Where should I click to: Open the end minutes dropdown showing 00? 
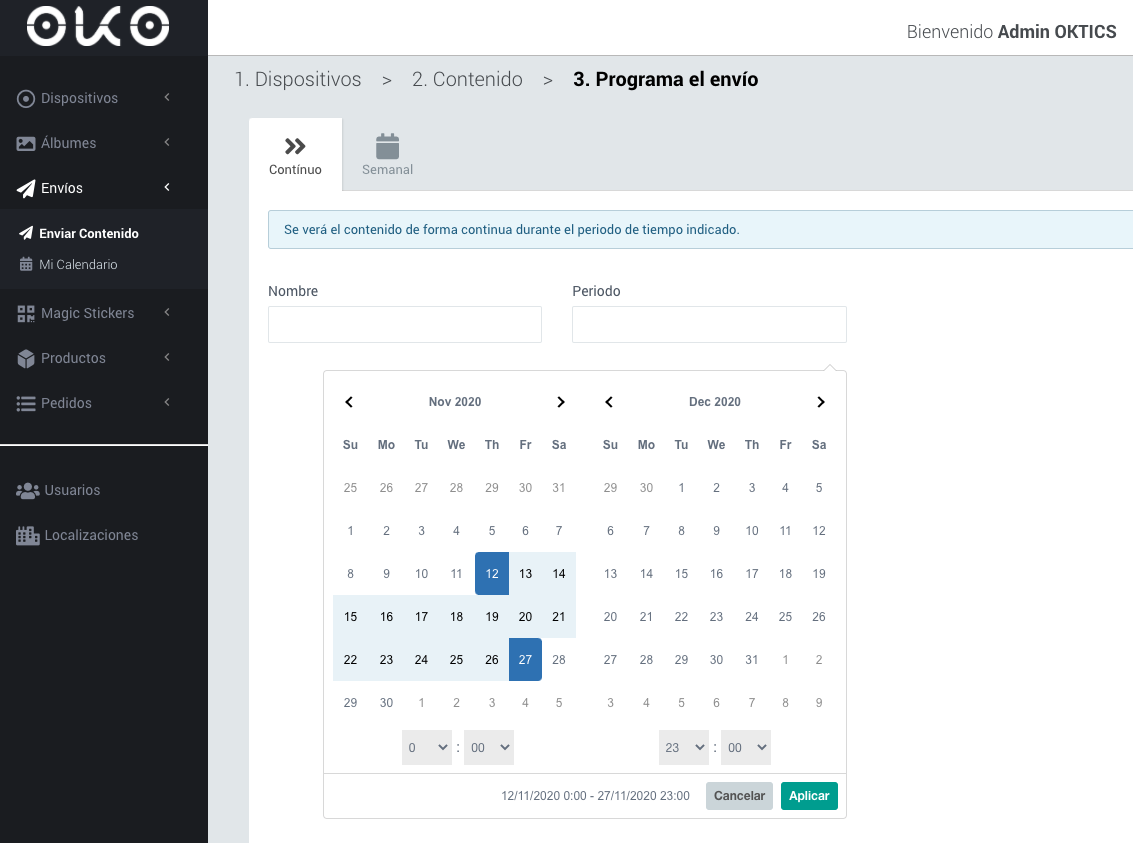(746, 748)
